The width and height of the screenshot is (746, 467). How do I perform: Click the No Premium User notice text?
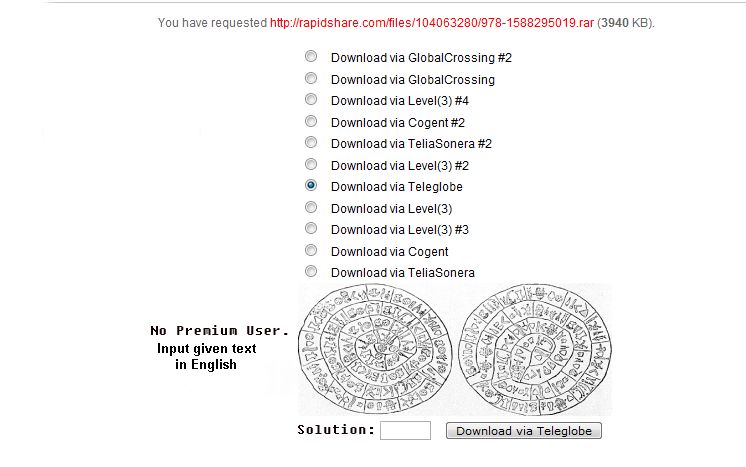point(219,331)
